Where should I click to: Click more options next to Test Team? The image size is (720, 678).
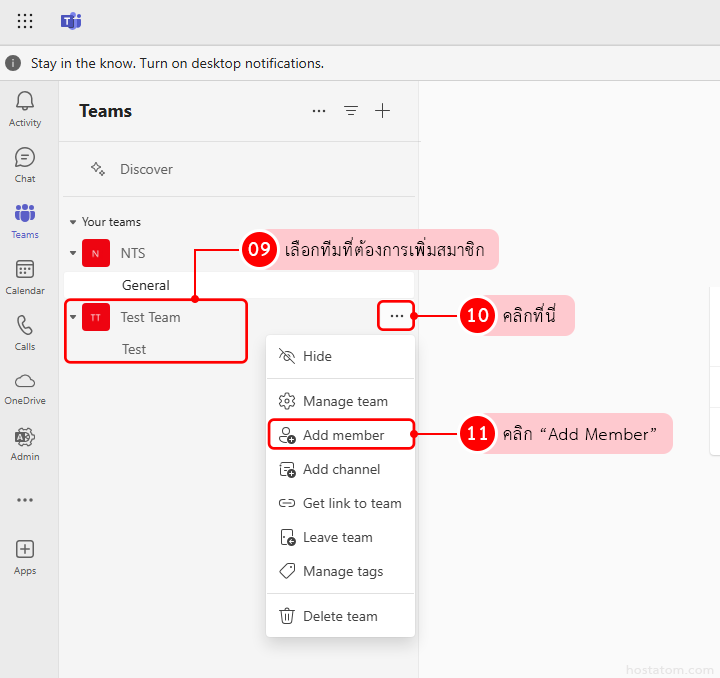click(x=397, y=316)
